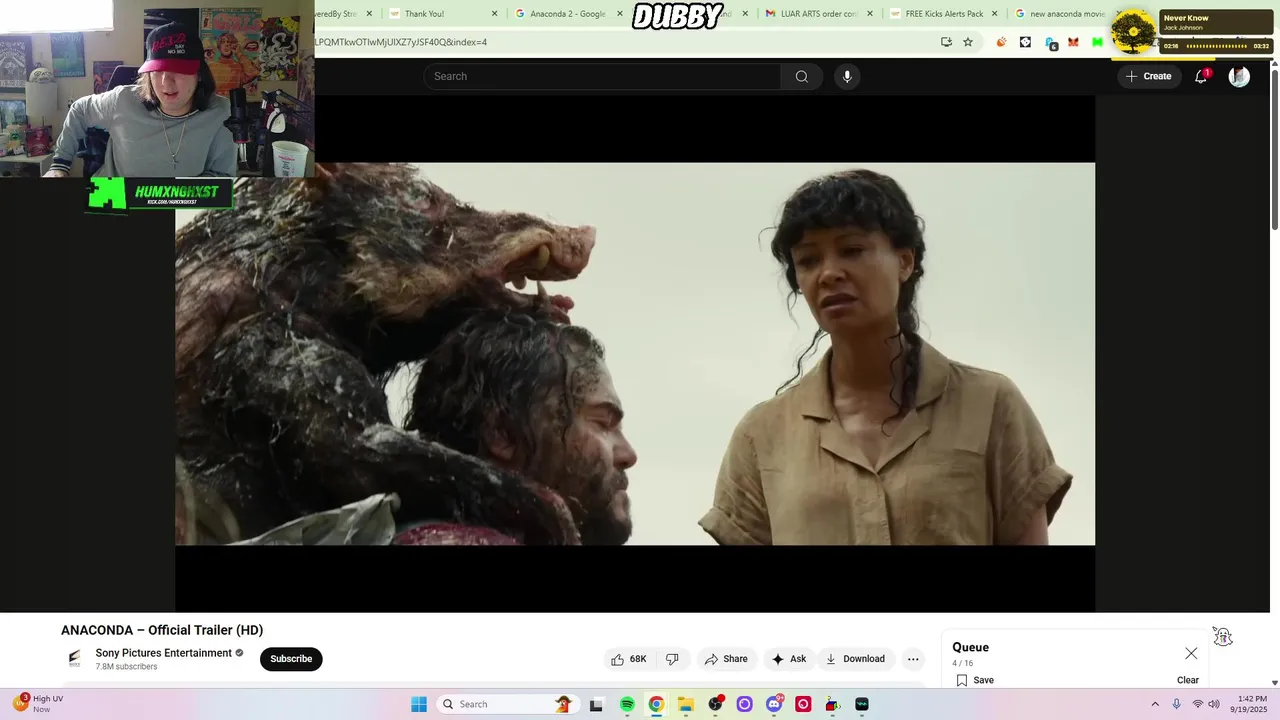The width and height of the screenshot is (1280, 720).
Task: Click the Never Know album art widget
Action: tap(1133, 31)
